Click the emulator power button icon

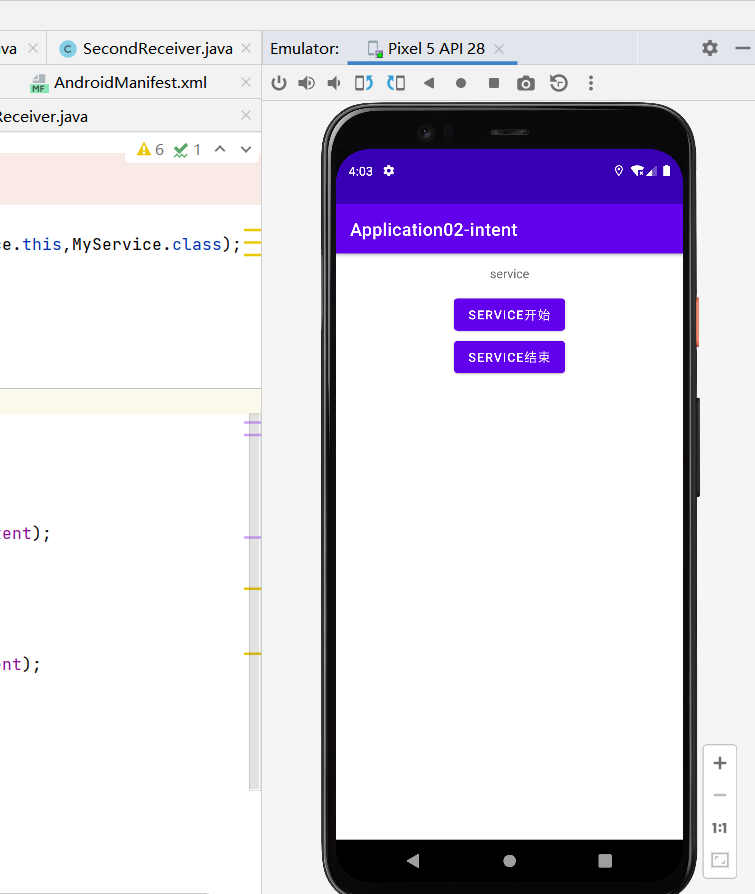click(279, 83)
